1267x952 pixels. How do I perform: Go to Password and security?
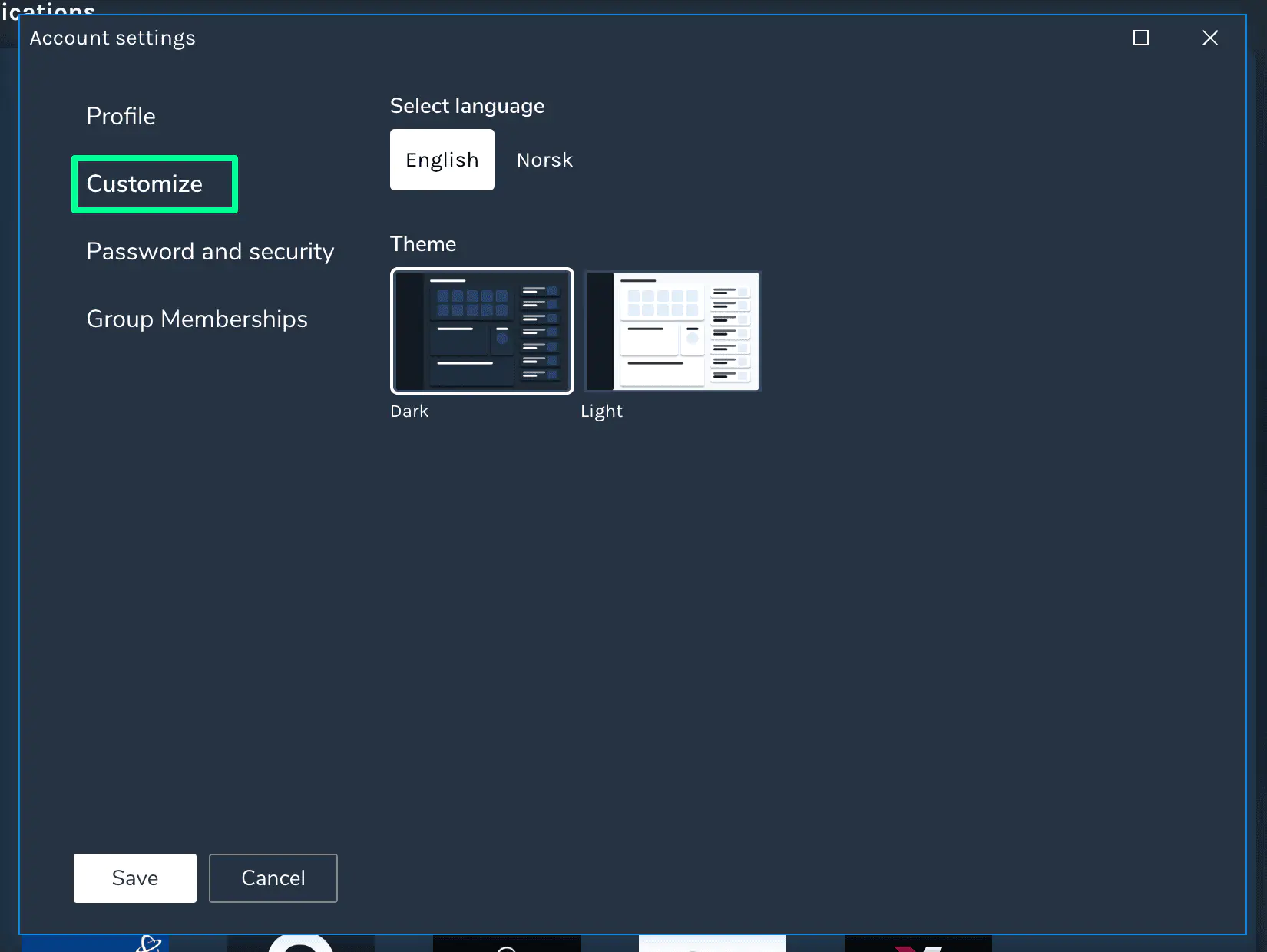tap(210, 252)
